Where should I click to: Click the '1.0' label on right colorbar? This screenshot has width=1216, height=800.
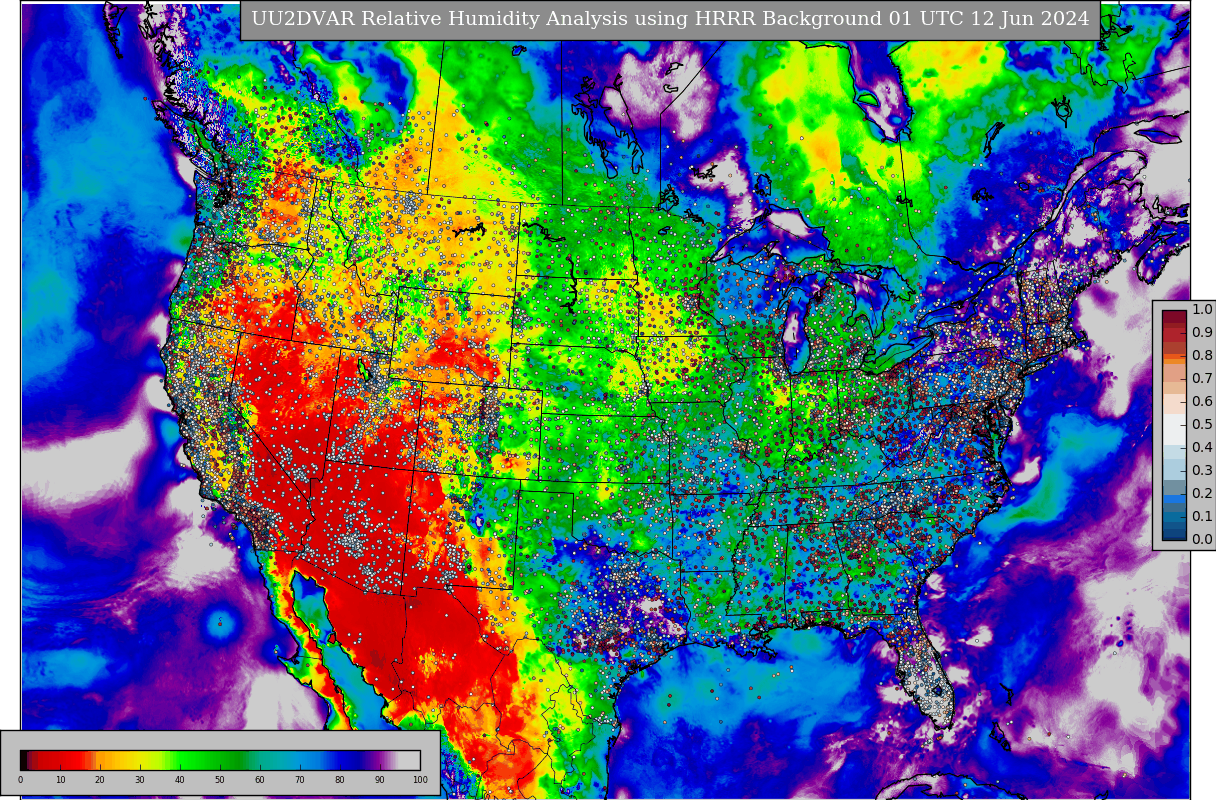click(x=1202, y=310)
